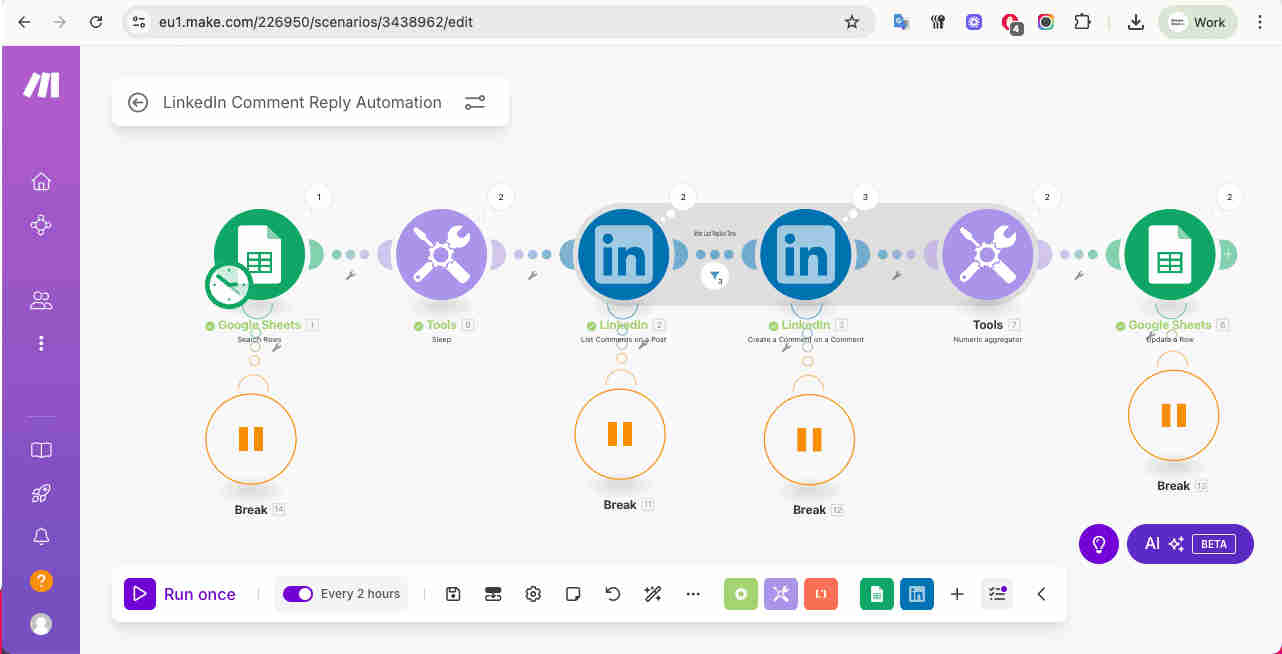Screen dimensions: 1282x654
Task: Open the scenario options sliders icon
Action: pos(475,102)
